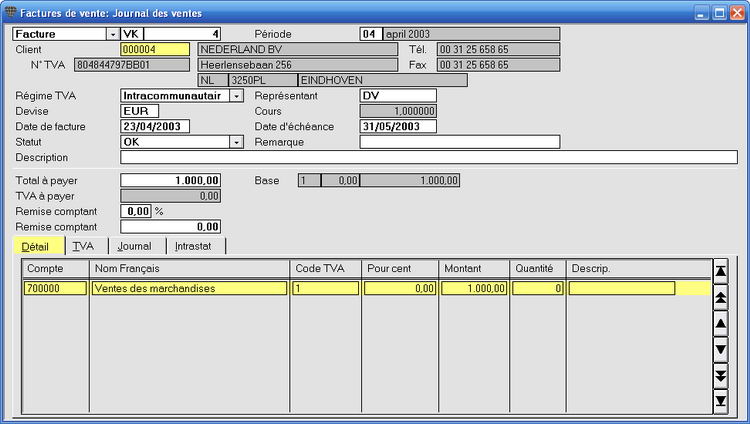
Task: Expand the Régime TVA dropdown
Action: [237, 96]
